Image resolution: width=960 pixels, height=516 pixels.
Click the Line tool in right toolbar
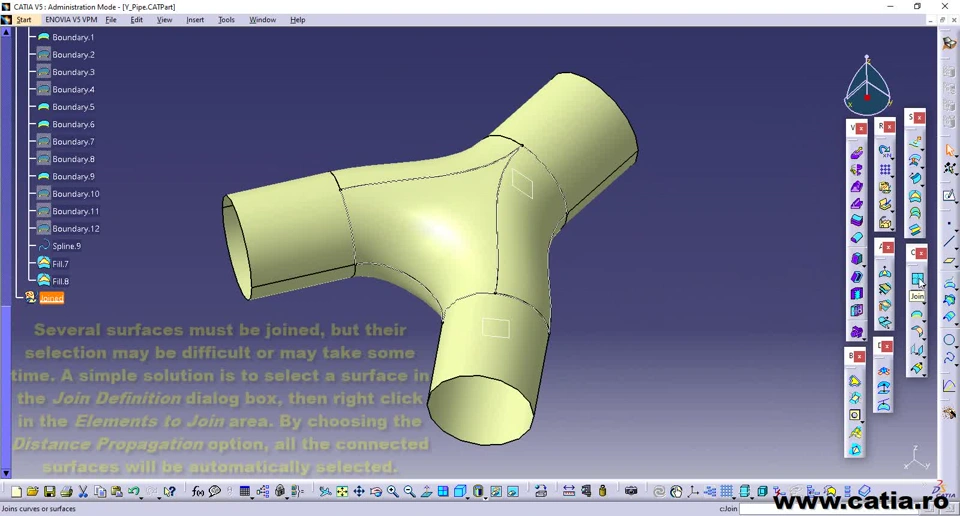[x=949, y=241]
